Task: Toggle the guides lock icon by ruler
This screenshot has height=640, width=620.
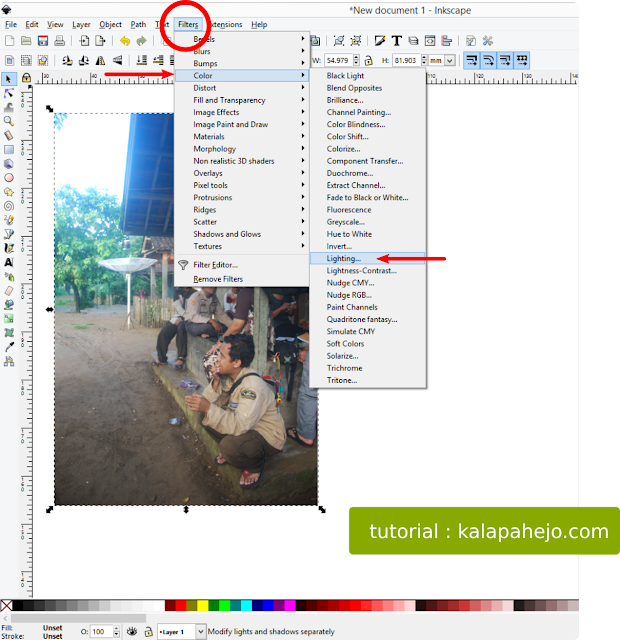Action: coord(26,78)
